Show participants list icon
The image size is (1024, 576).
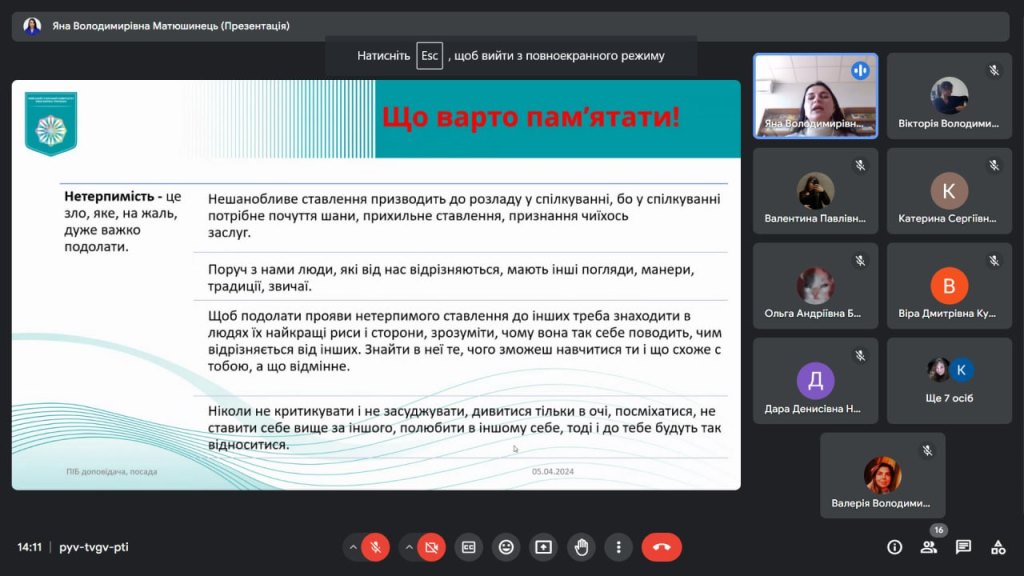[x=929, y=547]
